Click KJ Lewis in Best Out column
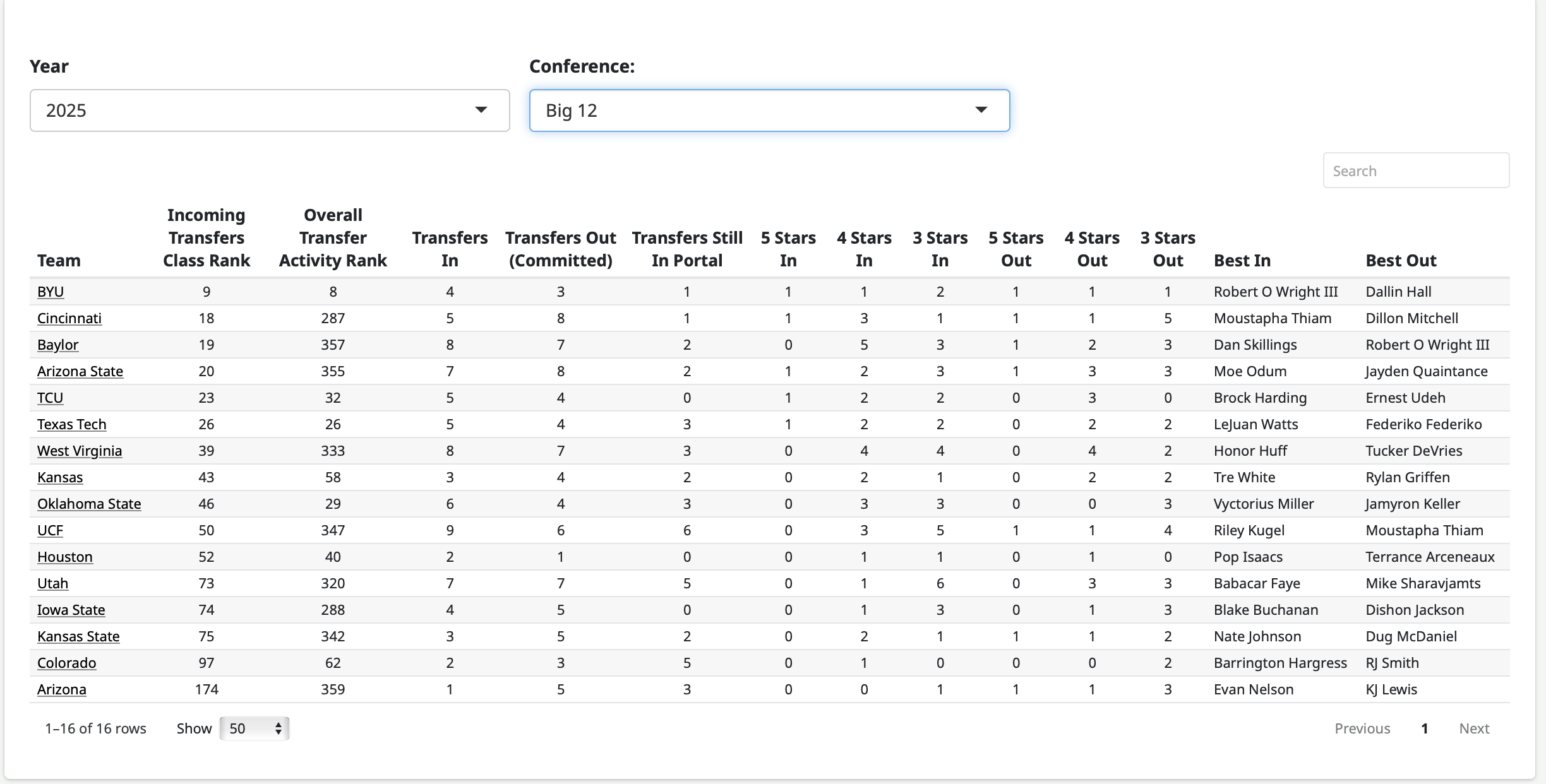This screenshot has height=784, width=1546. (x=1391, y=689)
